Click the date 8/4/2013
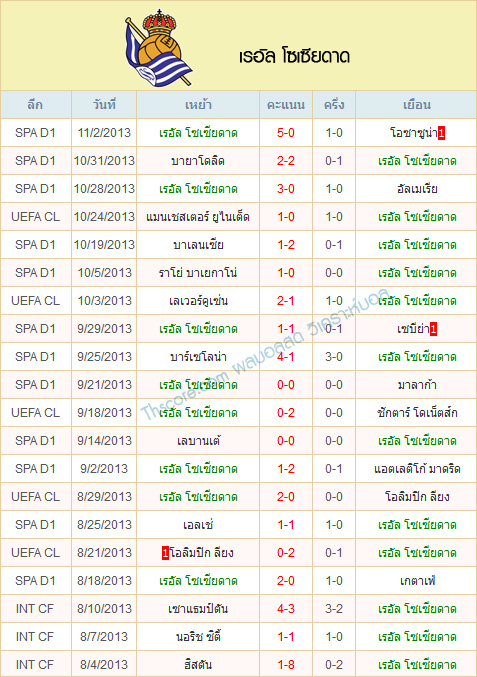 104,665
